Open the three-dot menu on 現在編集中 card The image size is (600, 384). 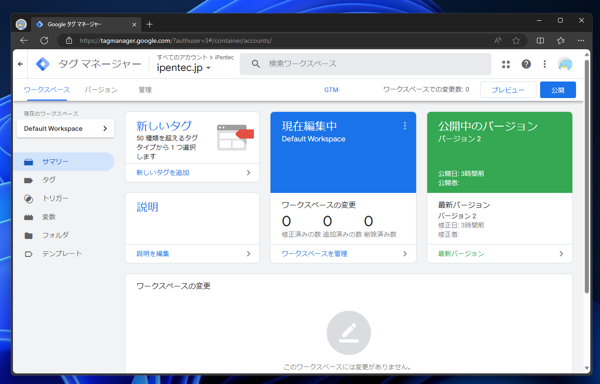pos(405,126)
